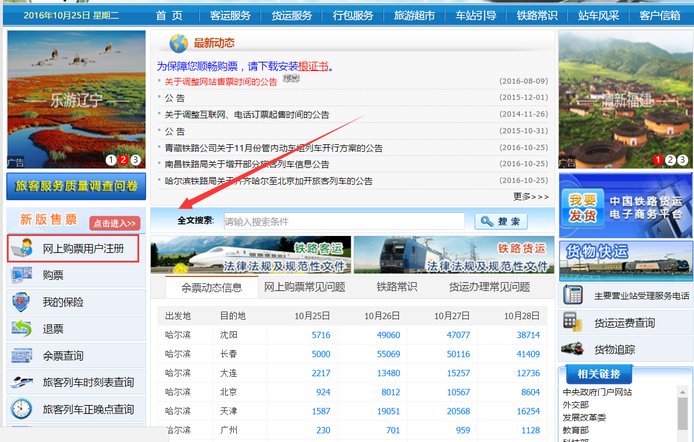
Task: Click the 购票 ticket purchase icon
Action: (22, 275)
